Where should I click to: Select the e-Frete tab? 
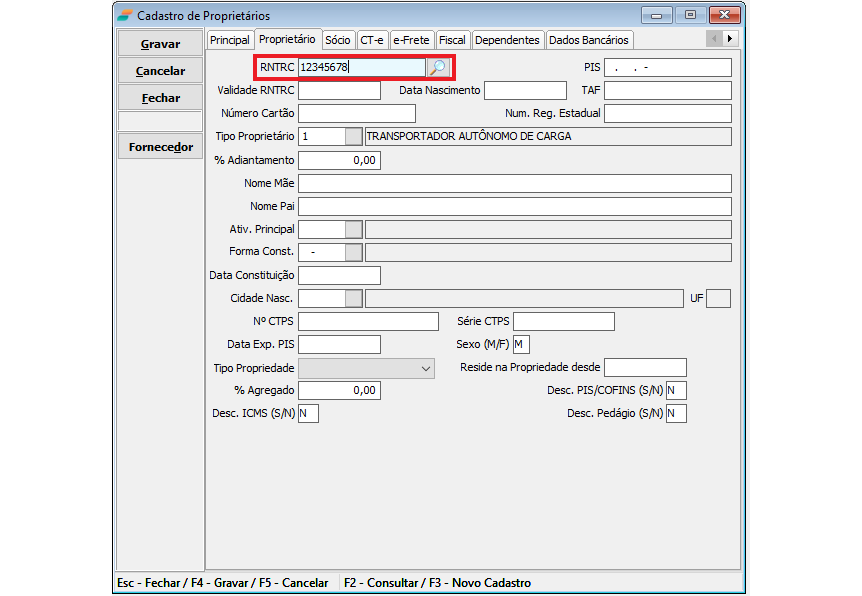coord(411,40)
